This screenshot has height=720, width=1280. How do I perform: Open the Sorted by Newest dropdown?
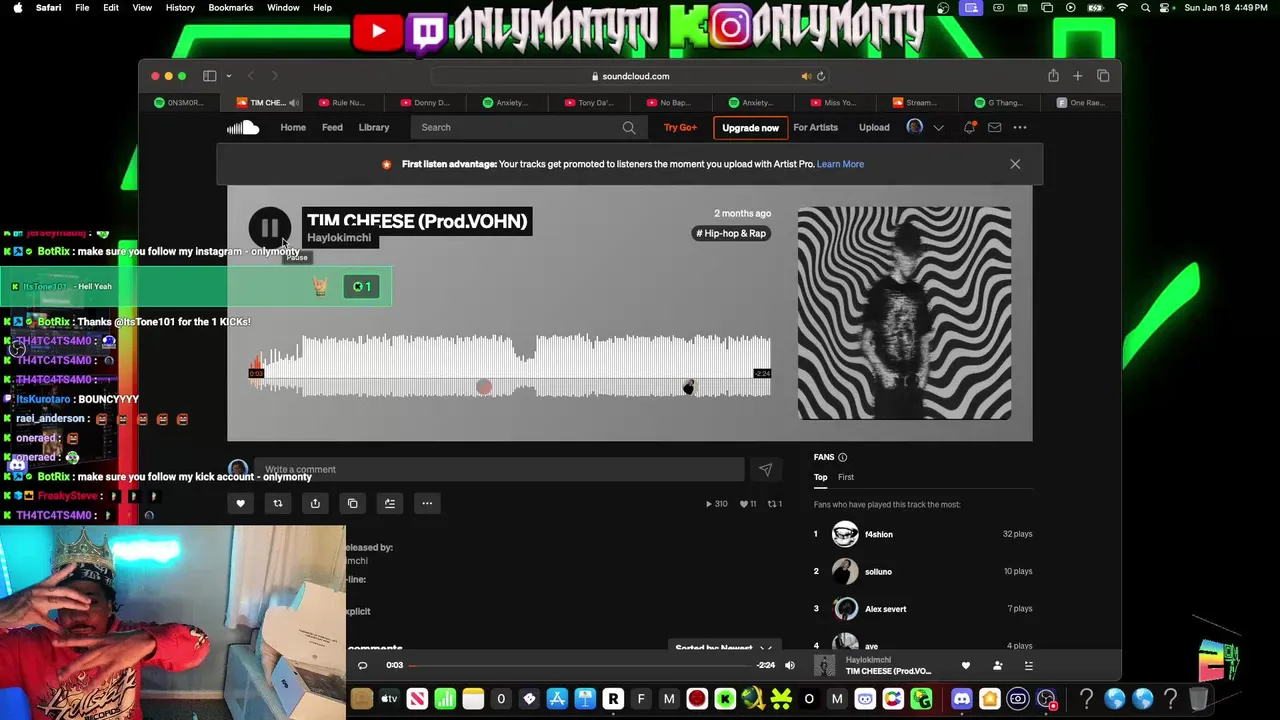[724, 648]
